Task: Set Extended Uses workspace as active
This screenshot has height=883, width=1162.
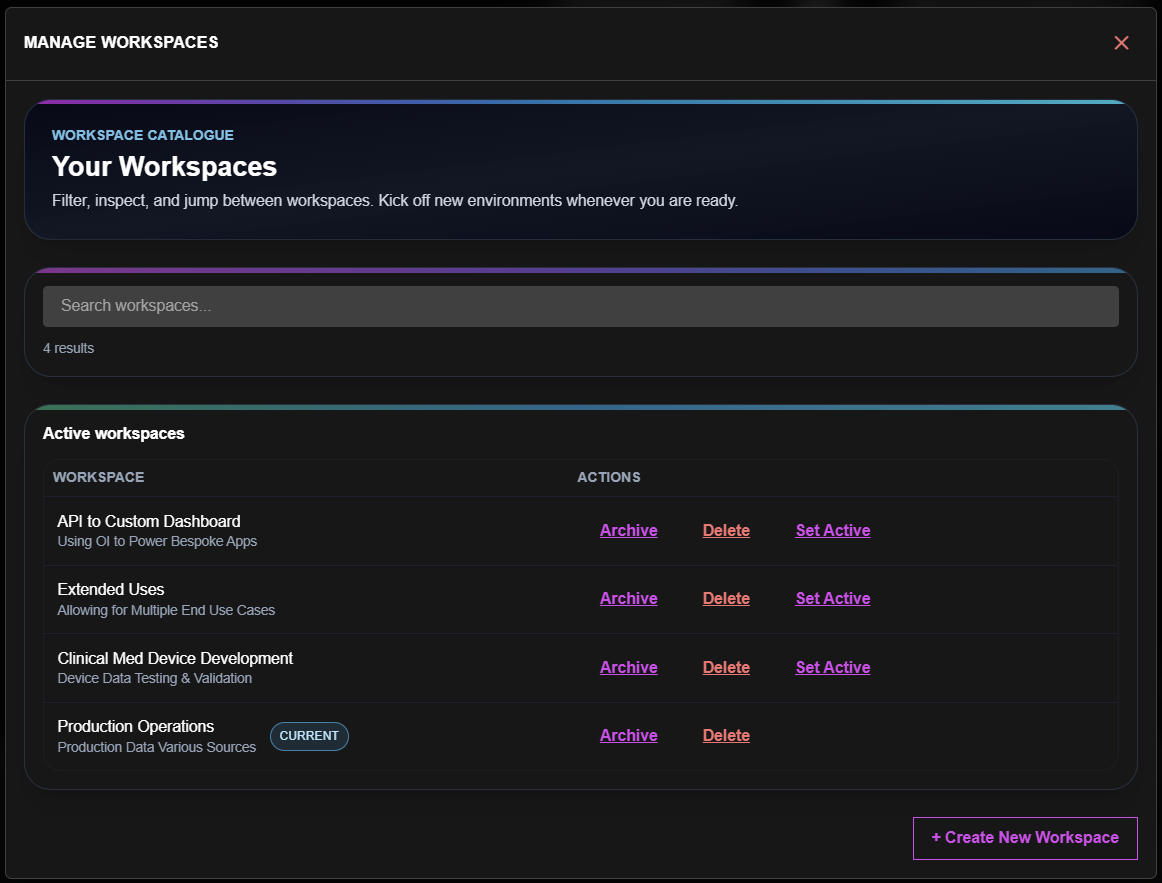Action: point(833,599)
